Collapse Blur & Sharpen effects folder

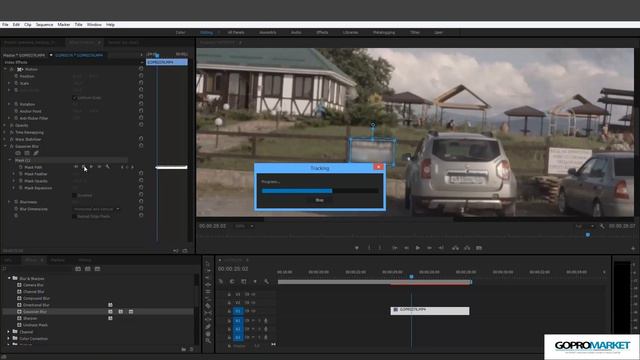tap(9, 278)
